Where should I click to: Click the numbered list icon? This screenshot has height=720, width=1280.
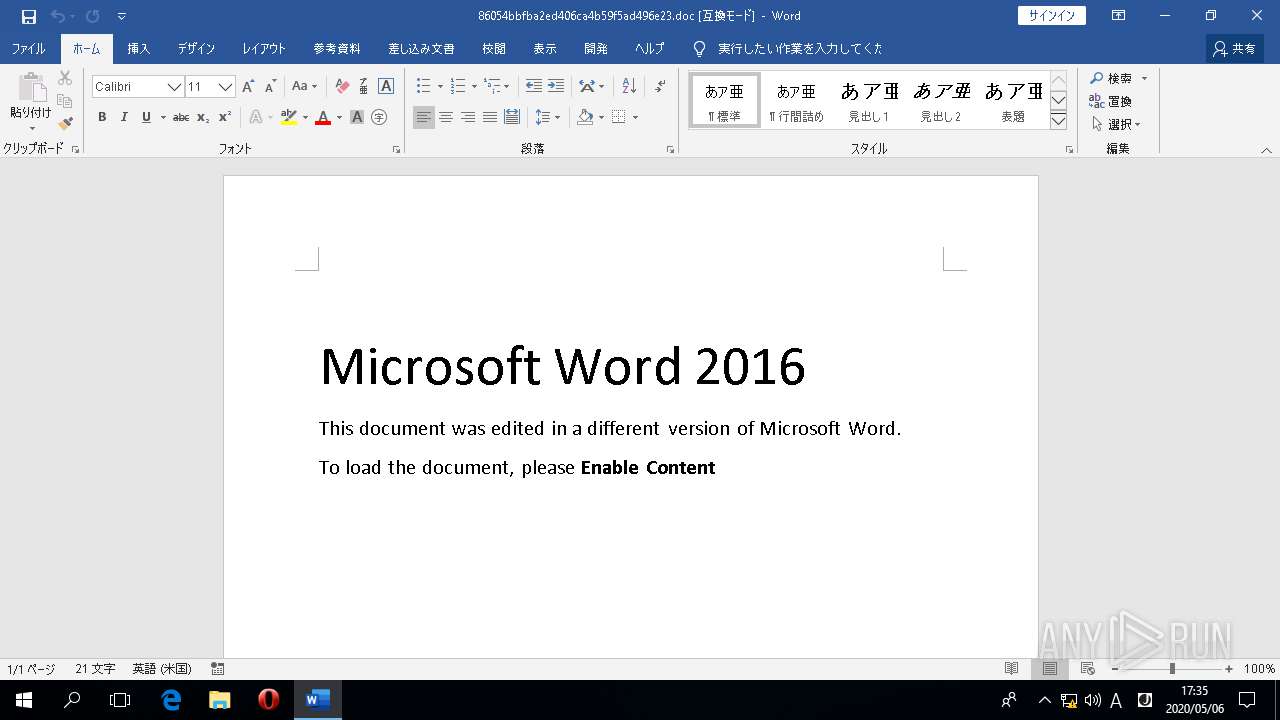(458, 86)
